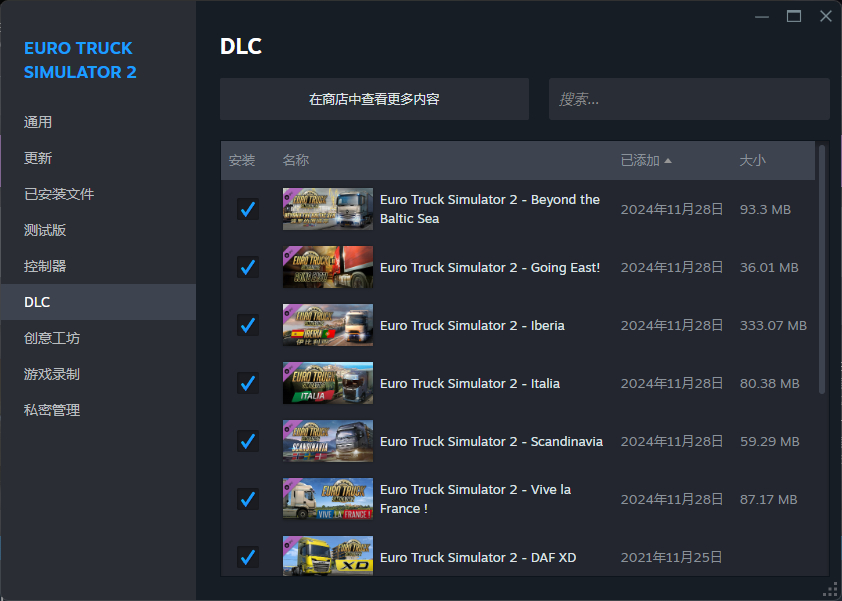Toggle the Italia DLC checkbox
The height and width of the screenshot is (601, 842).
point(248,383)
